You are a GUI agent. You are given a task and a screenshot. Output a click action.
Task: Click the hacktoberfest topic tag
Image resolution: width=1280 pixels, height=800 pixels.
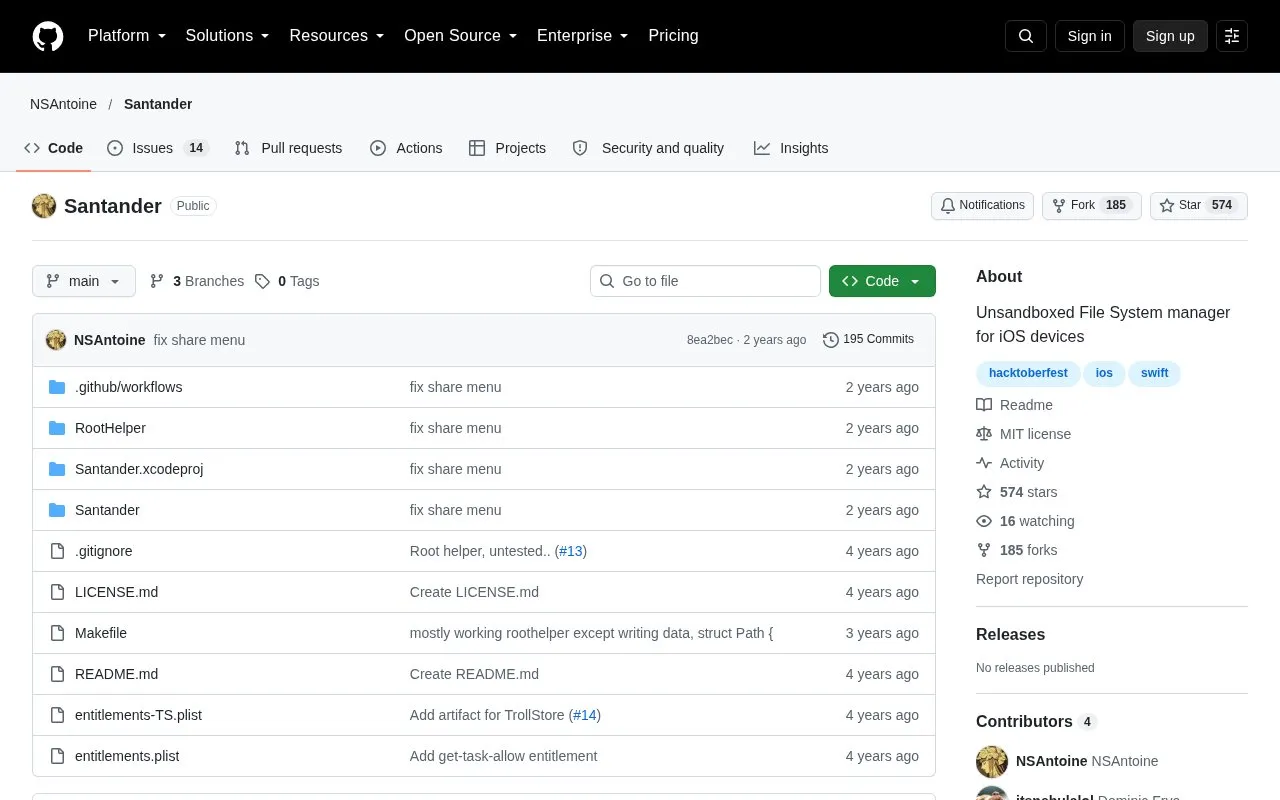(x=1028, y=373)
